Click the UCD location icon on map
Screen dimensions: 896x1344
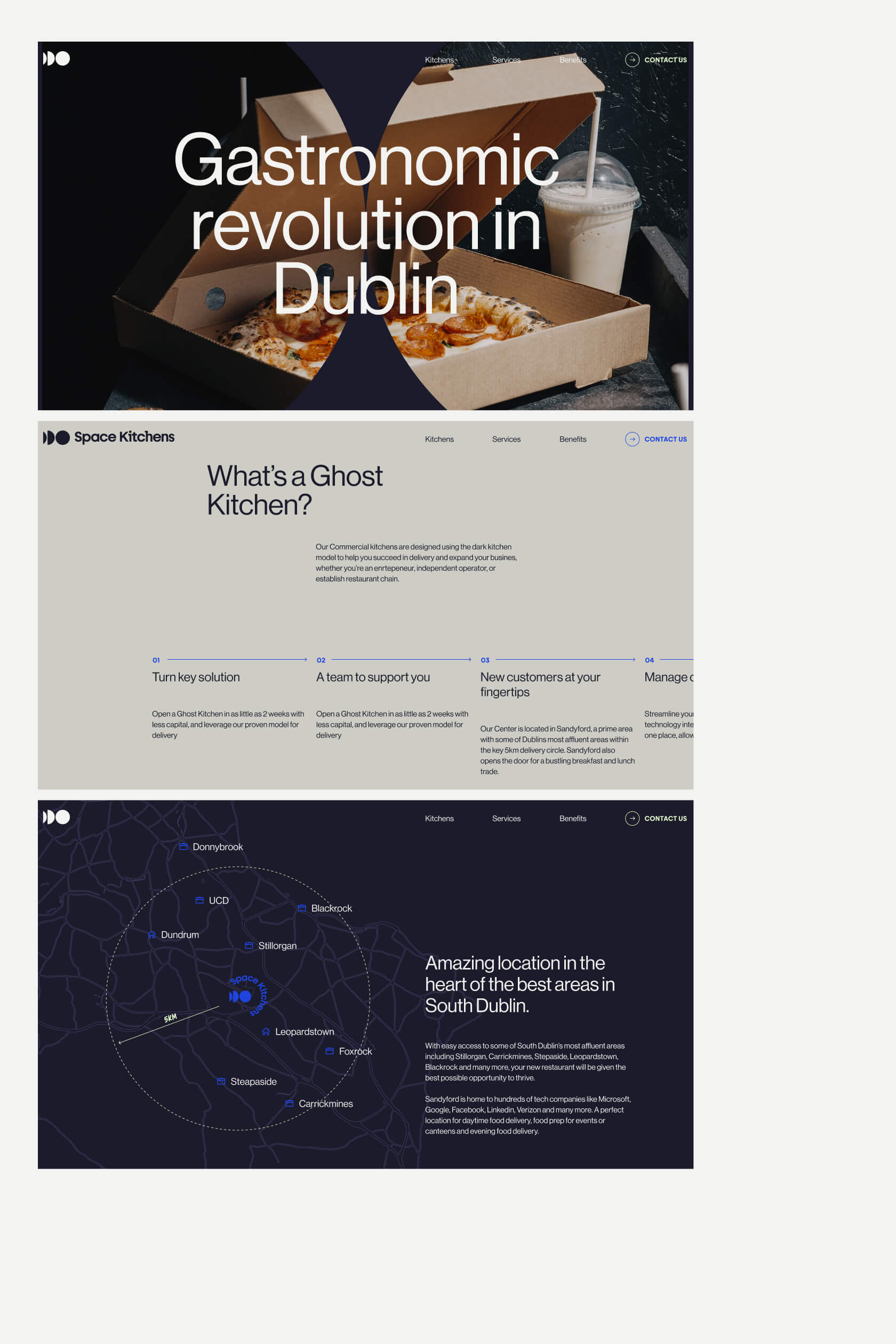click(x=199, y=901)
